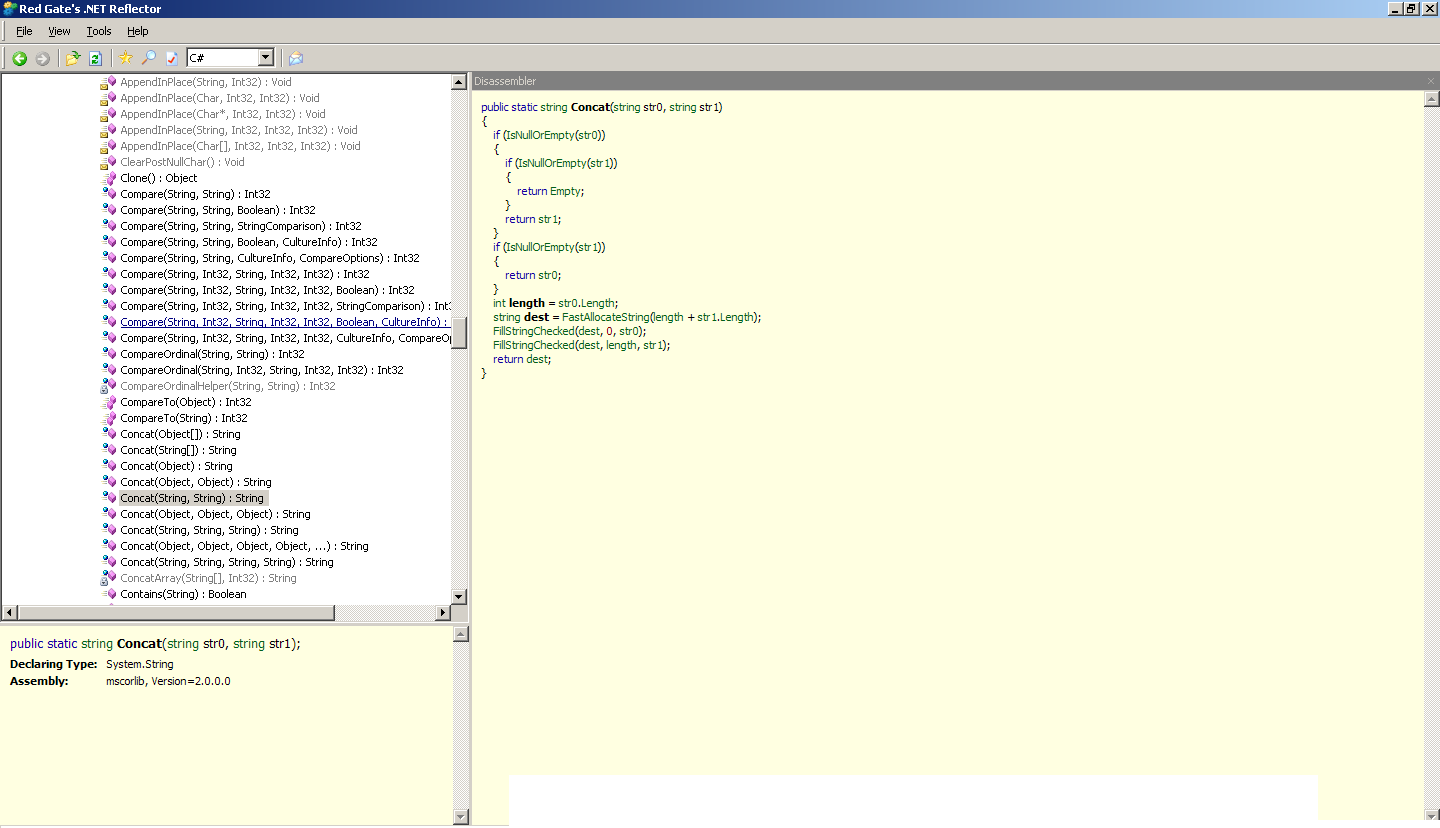Click the bookmark star toolbar icon
Image resolution: width=1440 pixels, height=828 pixels.
[125, 58]
